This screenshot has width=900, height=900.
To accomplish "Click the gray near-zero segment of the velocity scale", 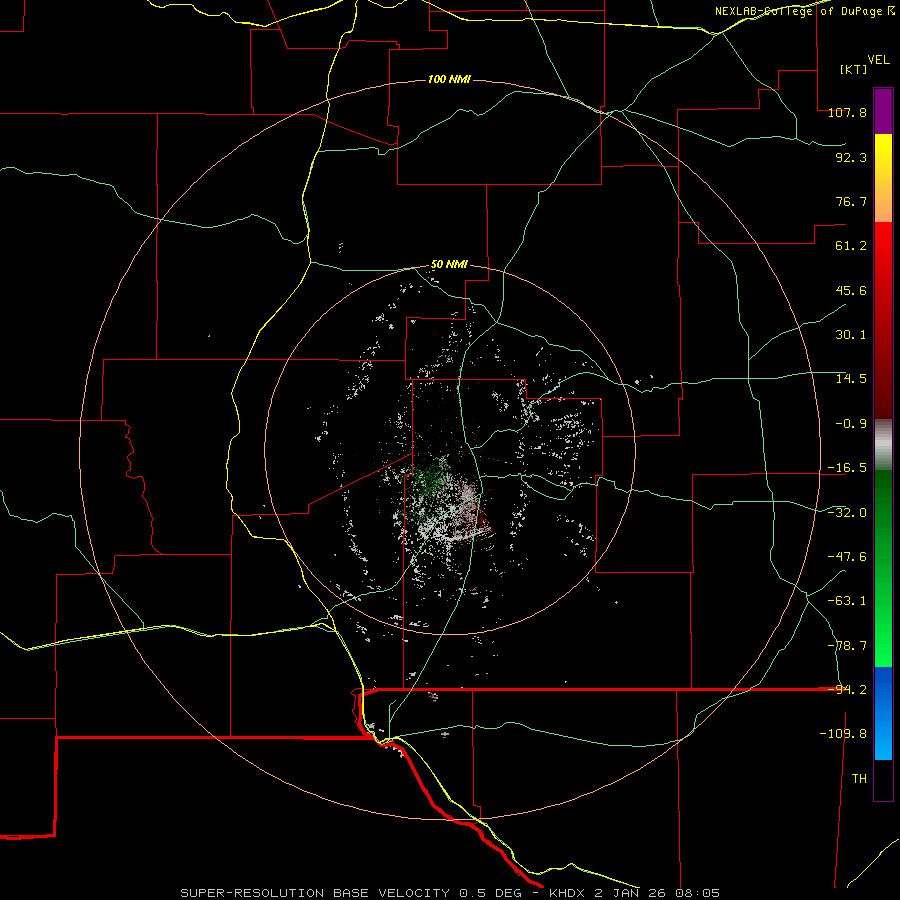I will [x=883, y=444].
